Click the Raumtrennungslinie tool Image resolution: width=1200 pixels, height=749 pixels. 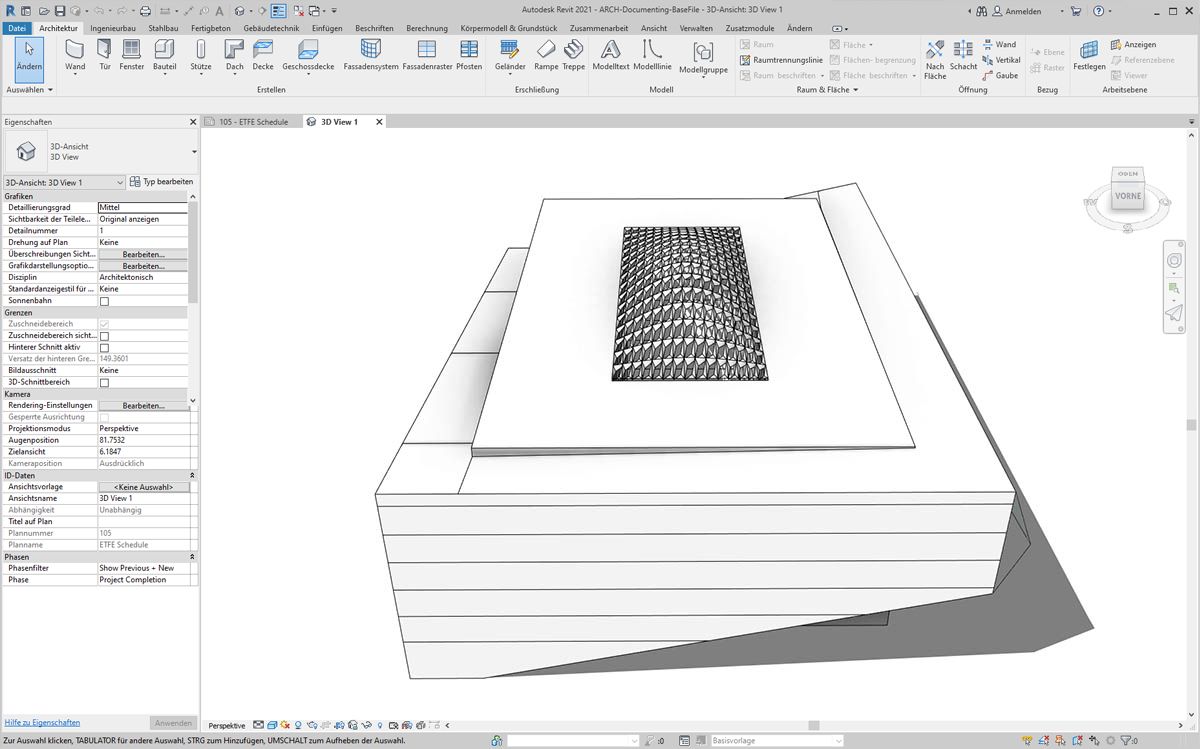(781, 60)
